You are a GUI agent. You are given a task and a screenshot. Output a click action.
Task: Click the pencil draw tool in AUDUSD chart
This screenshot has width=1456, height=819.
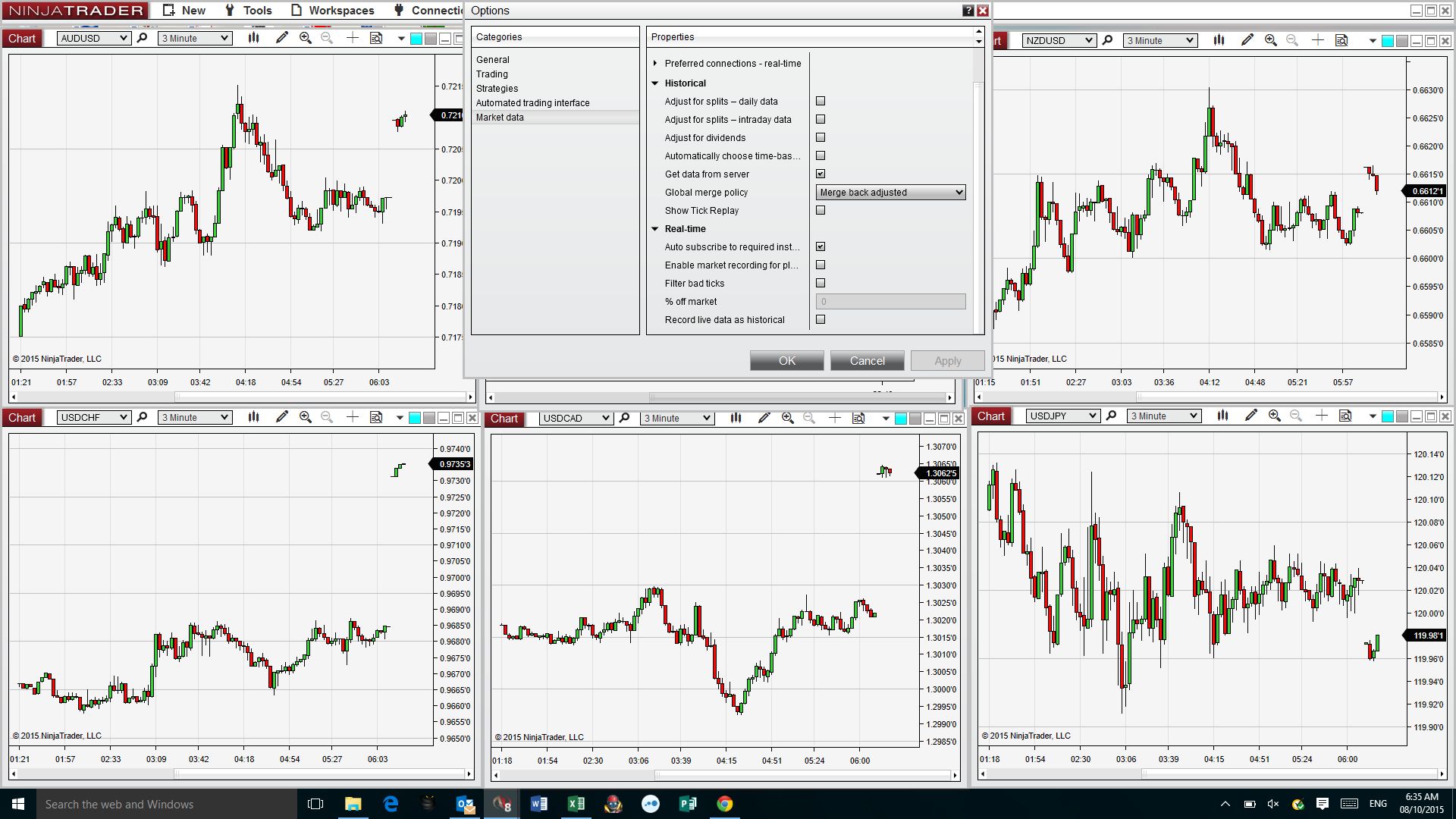(x=281, y=38)
